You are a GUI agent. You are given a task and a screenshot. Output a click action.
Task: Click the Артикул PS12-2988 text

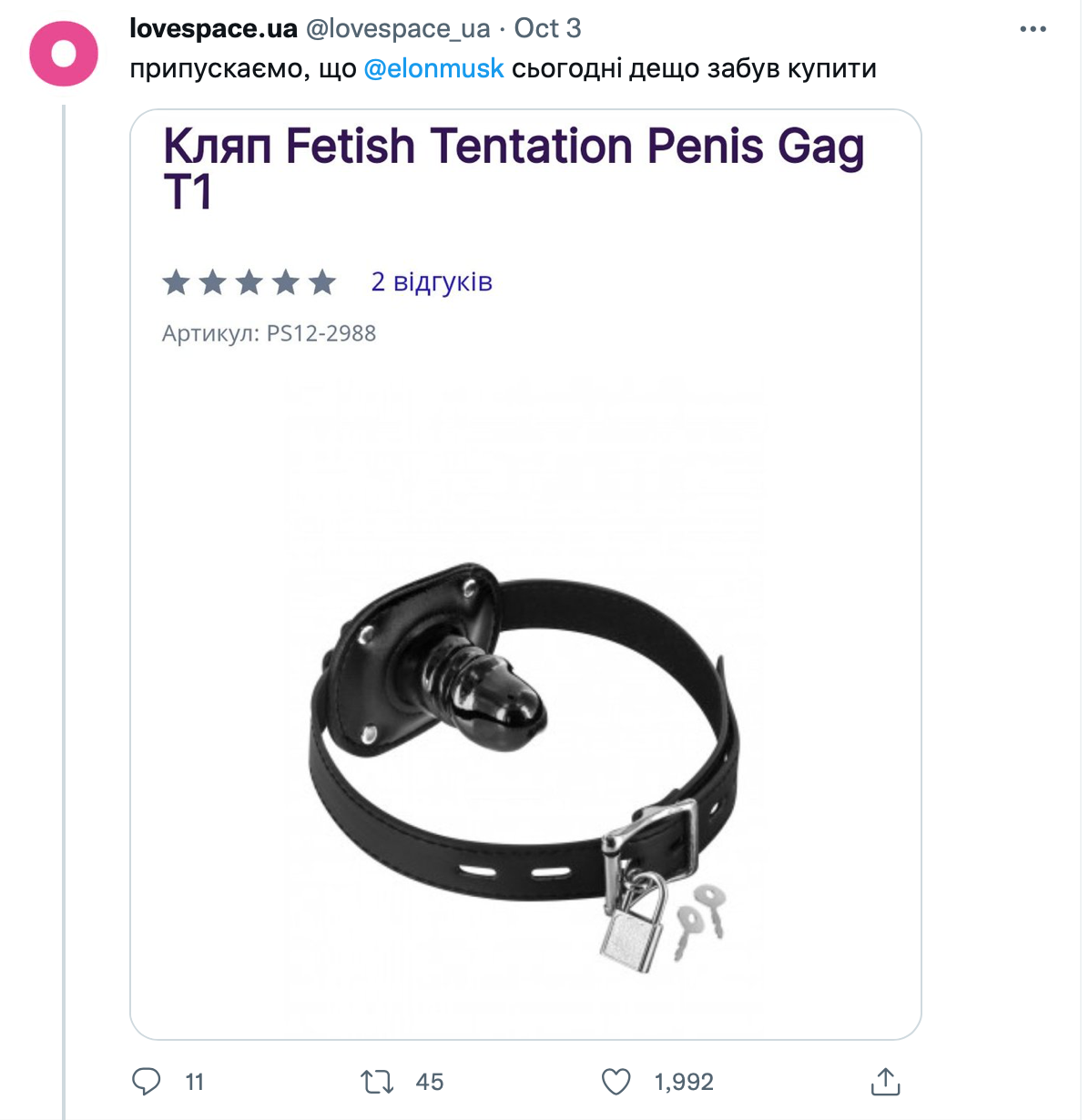pos(269,333)
